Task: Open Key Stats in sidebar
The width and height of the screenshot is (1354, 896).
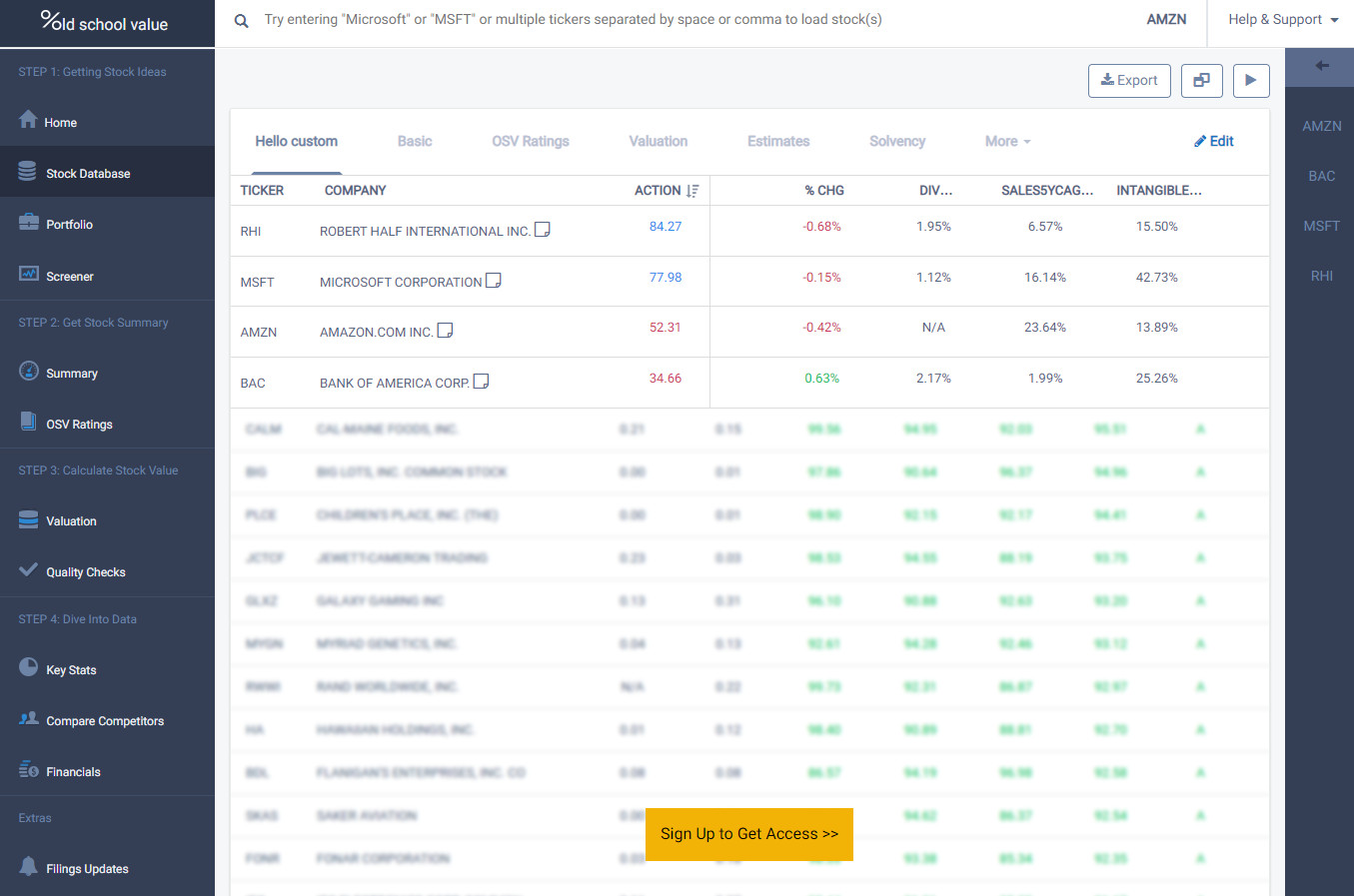Action: coord(107,669)
